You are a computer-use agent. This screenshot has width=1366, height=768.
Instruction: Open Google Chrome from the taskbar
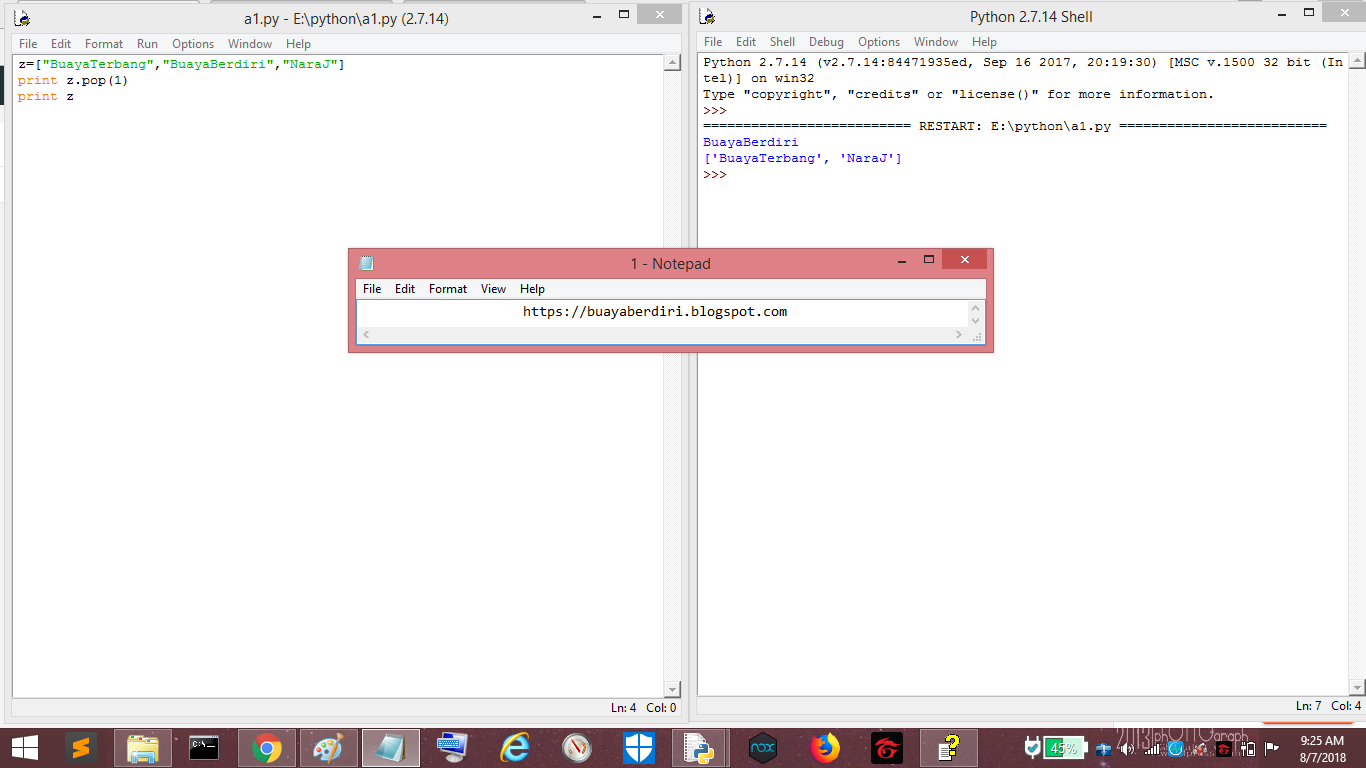coord(267,747)
